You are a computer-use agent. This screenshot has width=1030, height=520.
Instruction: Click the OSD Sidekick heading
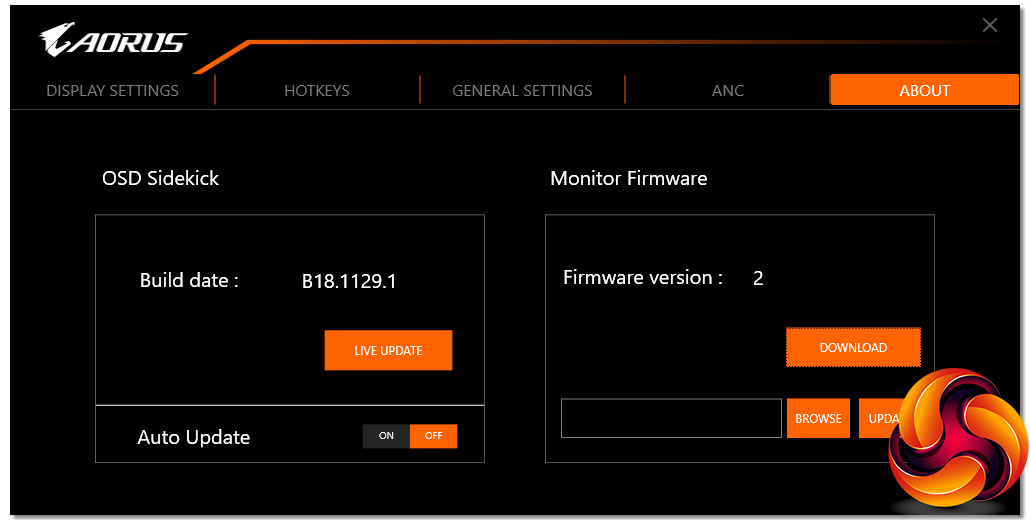(160, 179)
